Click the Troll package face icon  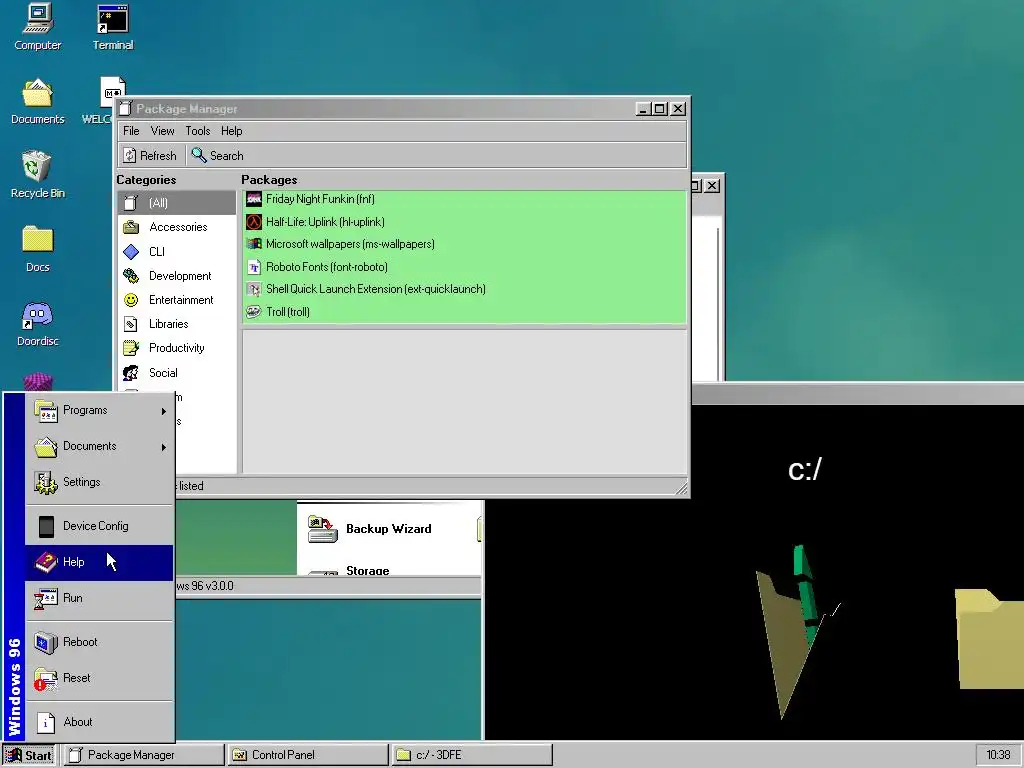coord(254,312)
